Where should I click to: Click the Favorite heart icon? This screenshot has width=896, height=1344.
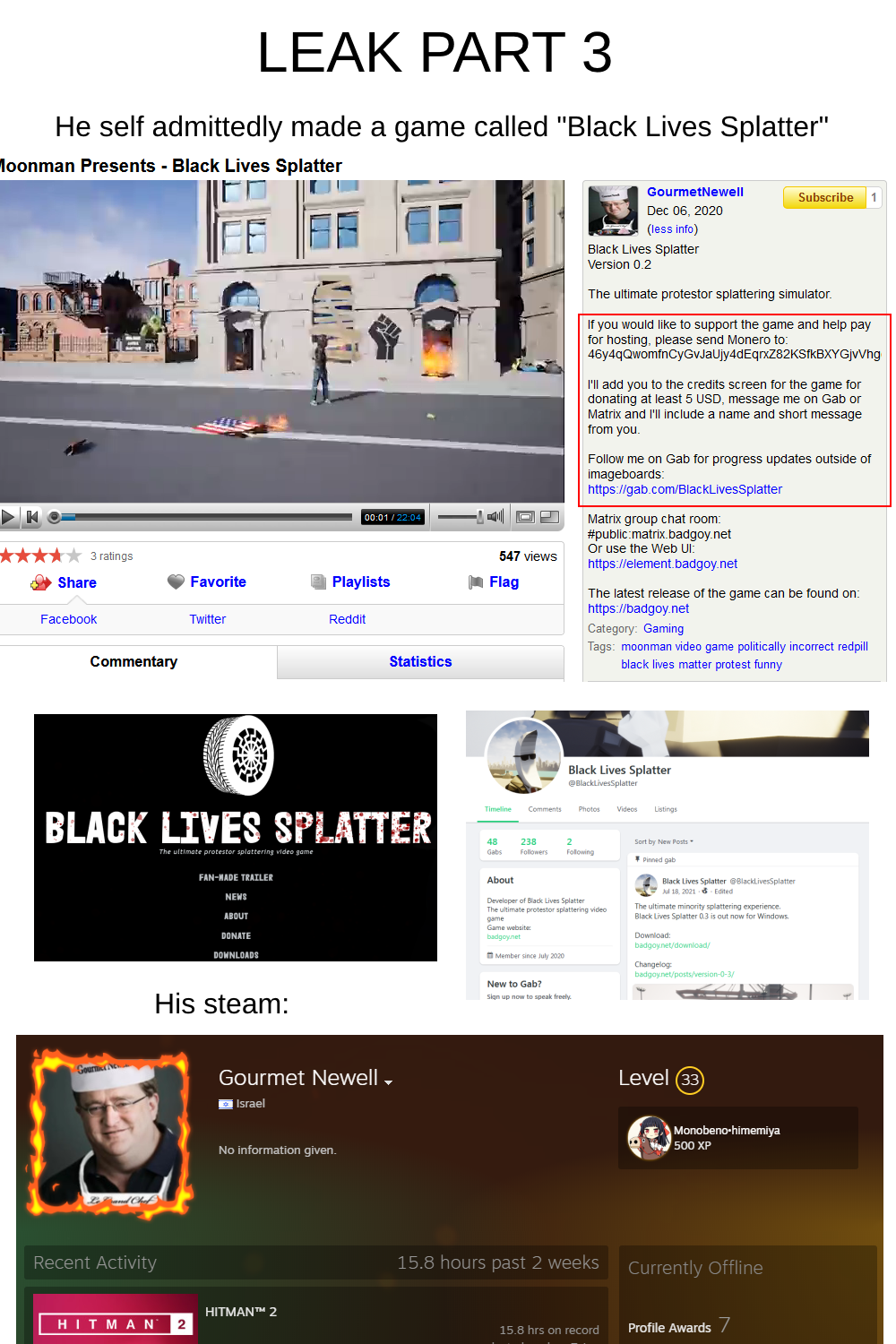pos(176,582)
